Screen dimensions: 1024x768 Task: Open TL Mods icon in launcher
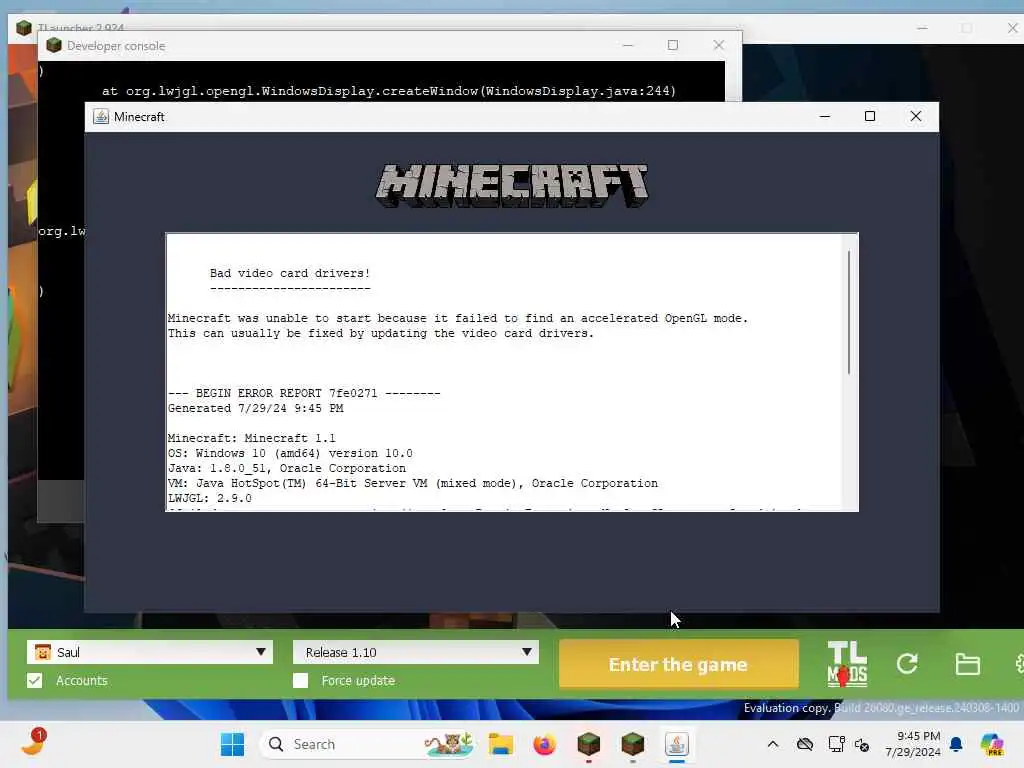point(847,664)
